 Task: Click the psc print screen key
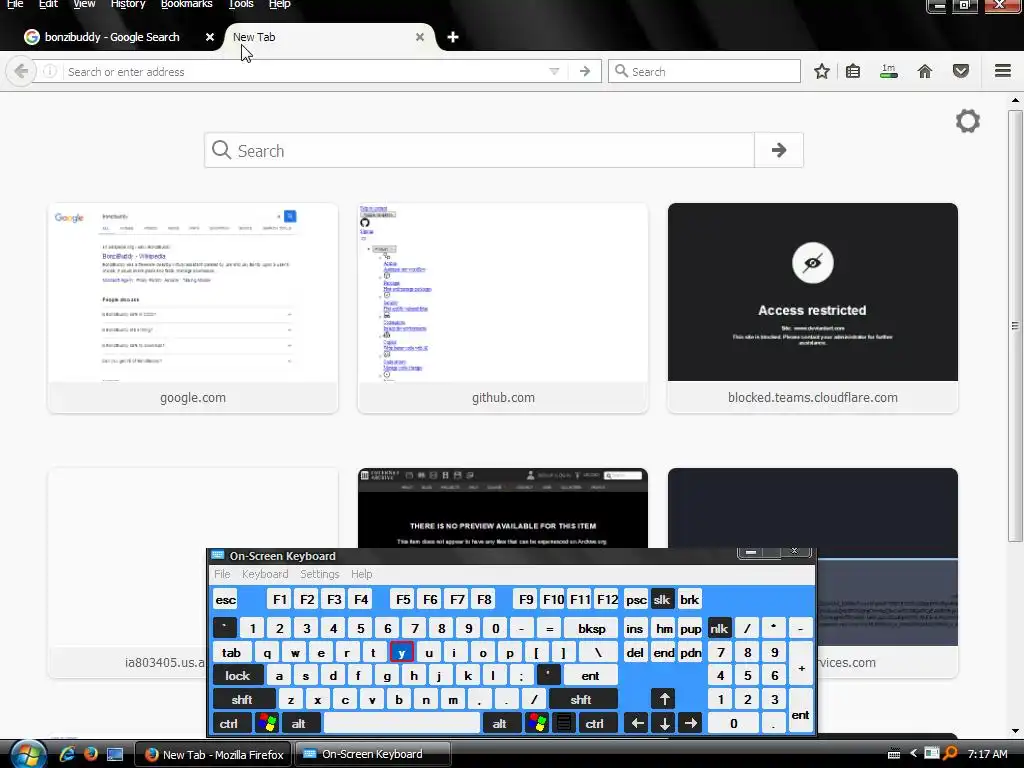click(636, 600)
